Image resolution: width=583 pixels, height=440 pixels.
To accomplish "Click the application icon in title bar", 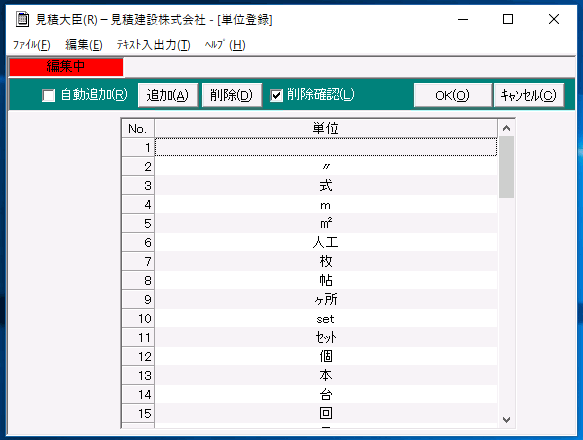I will [22, 19].
